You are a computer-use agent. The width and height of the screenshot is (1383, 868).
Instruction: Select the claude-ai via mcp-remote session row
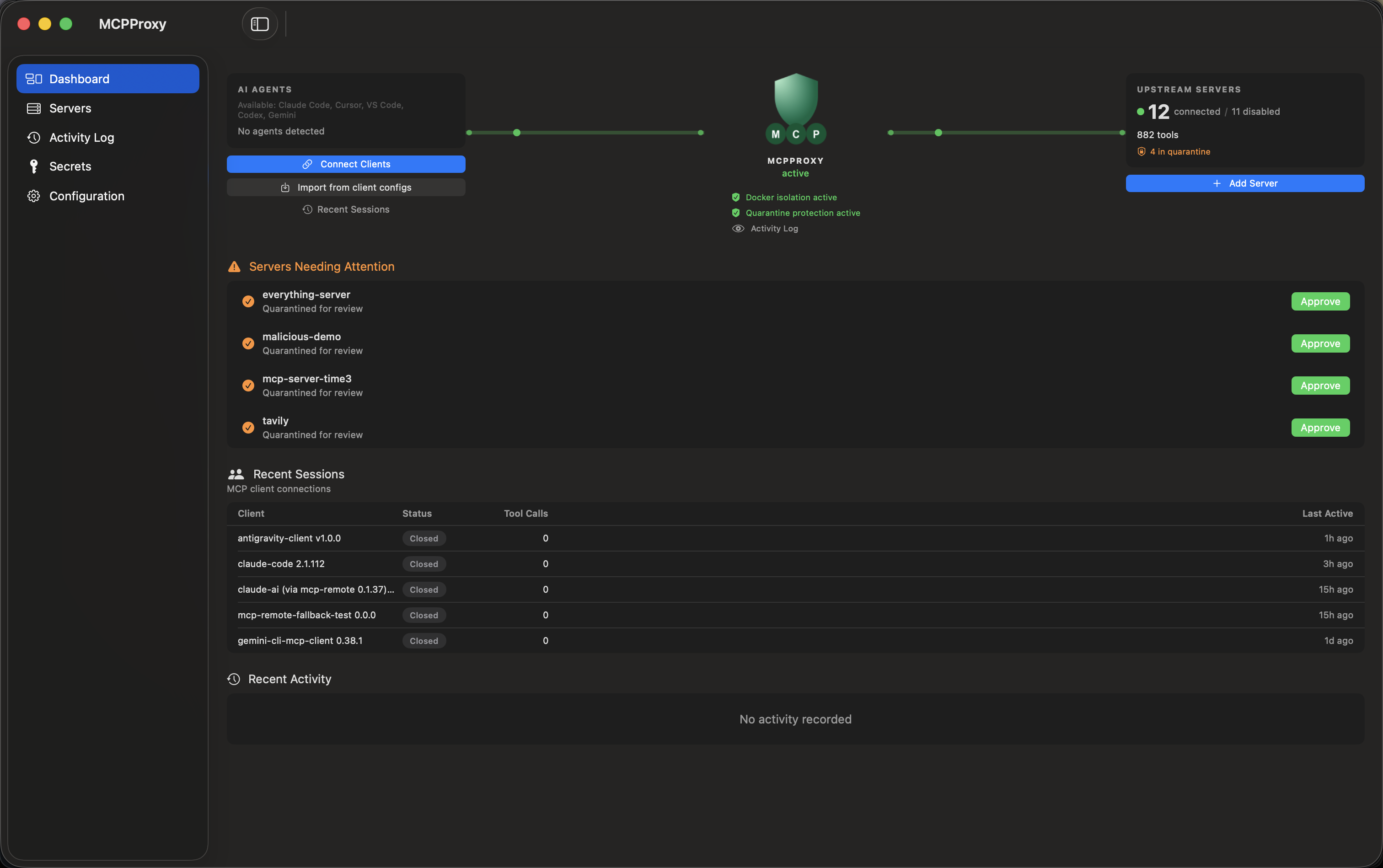(x=795, y=589)
